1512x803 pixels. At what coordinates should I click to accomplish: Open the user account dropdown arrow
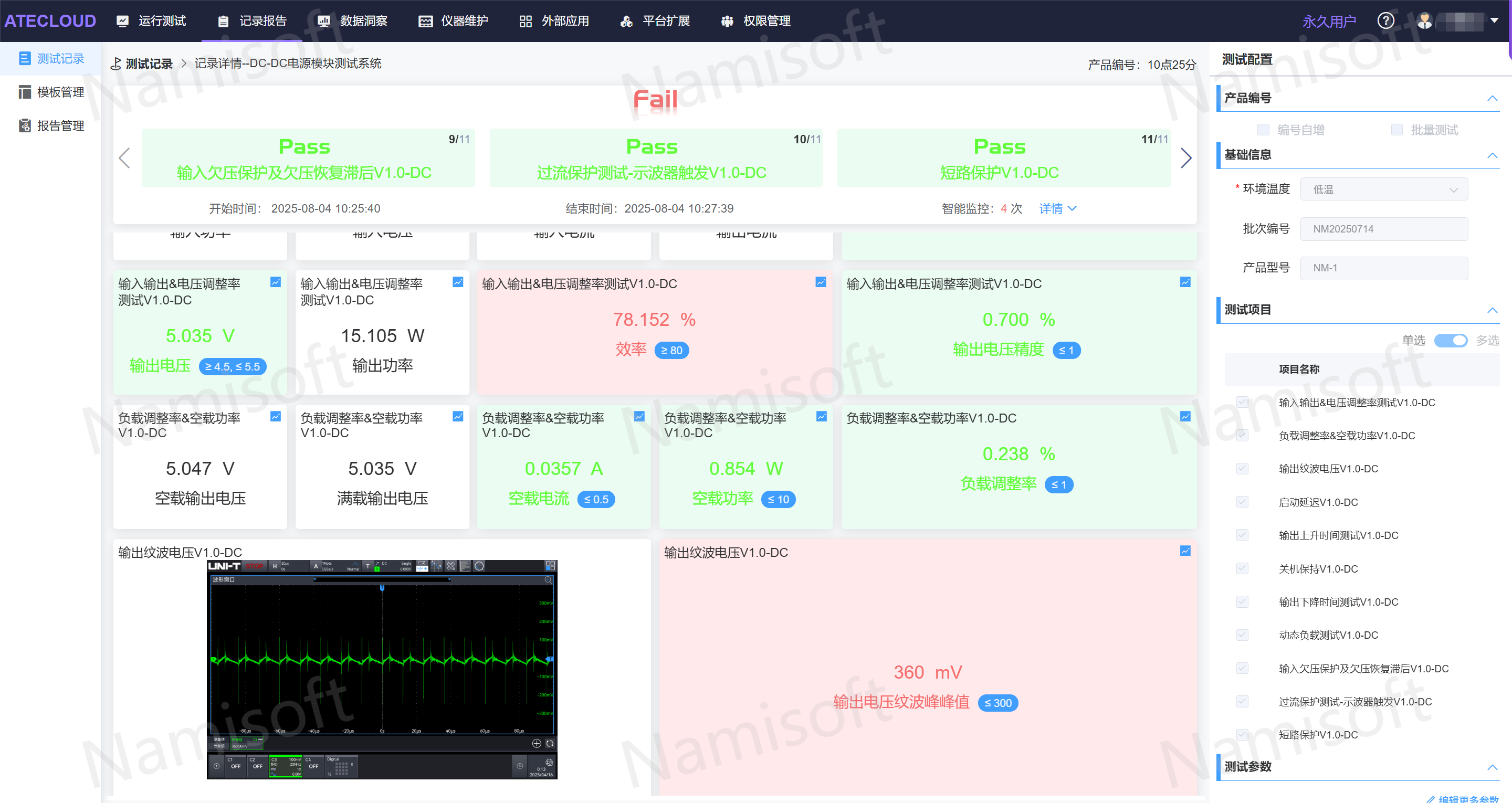(x=1494, y=20)
